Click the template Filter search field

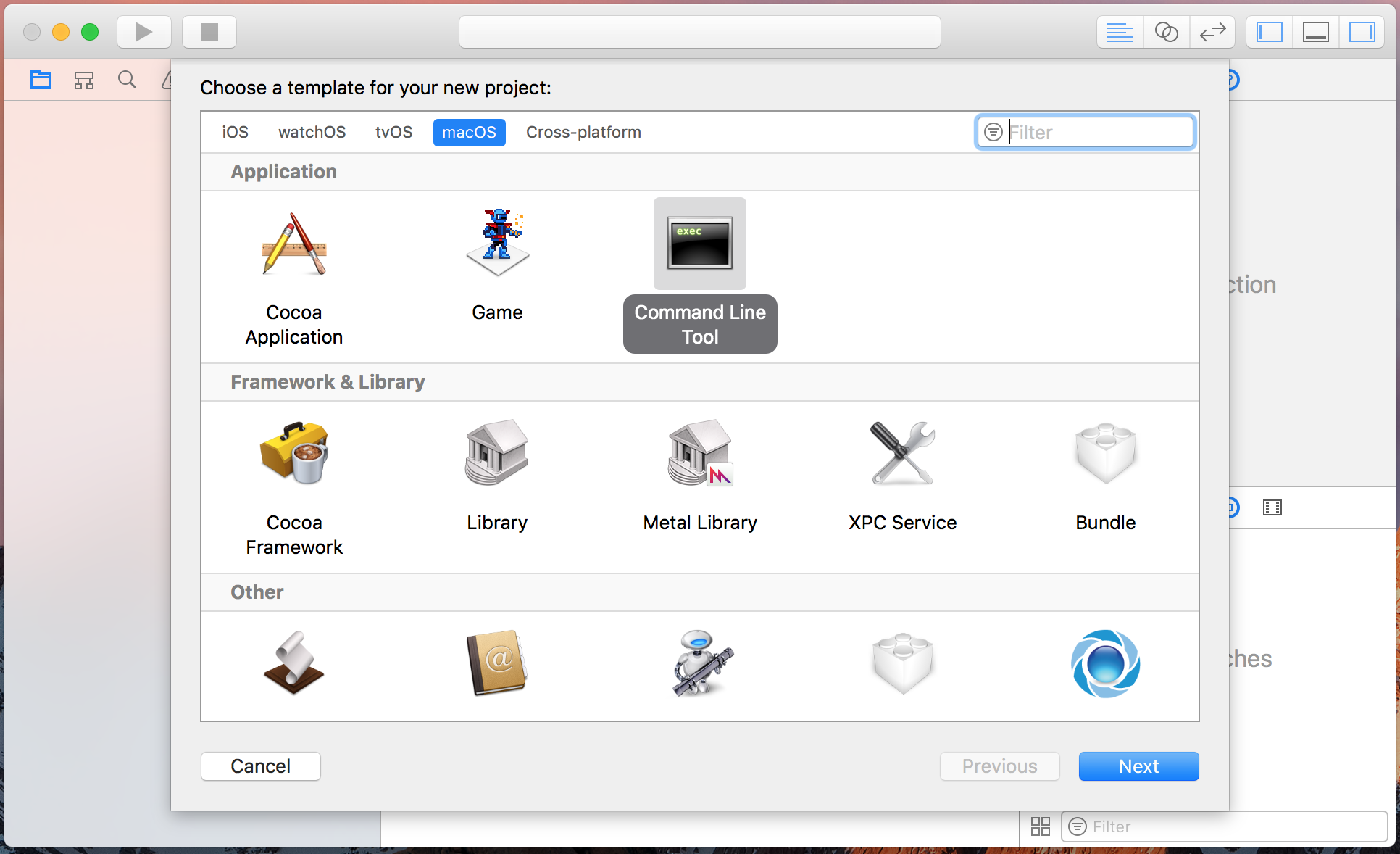point(1085,132)
